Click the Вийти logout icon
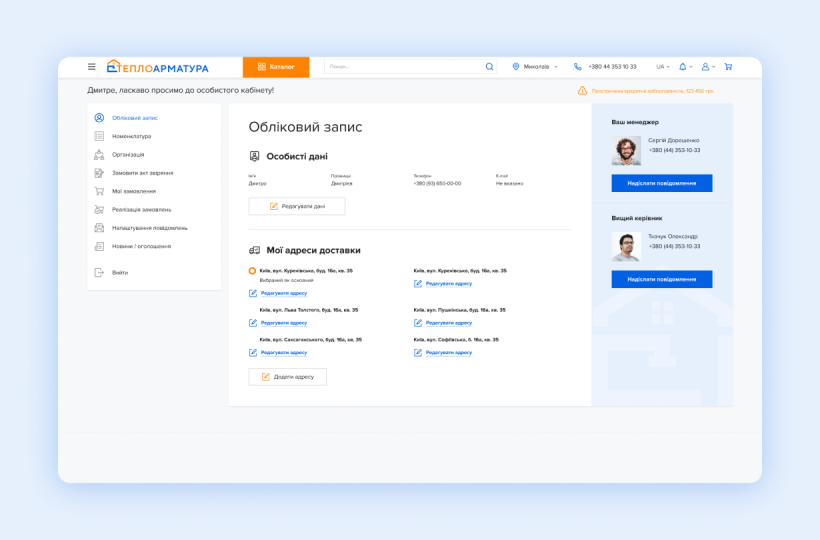This screenshot has height=540, width=820. coord(99,272)
